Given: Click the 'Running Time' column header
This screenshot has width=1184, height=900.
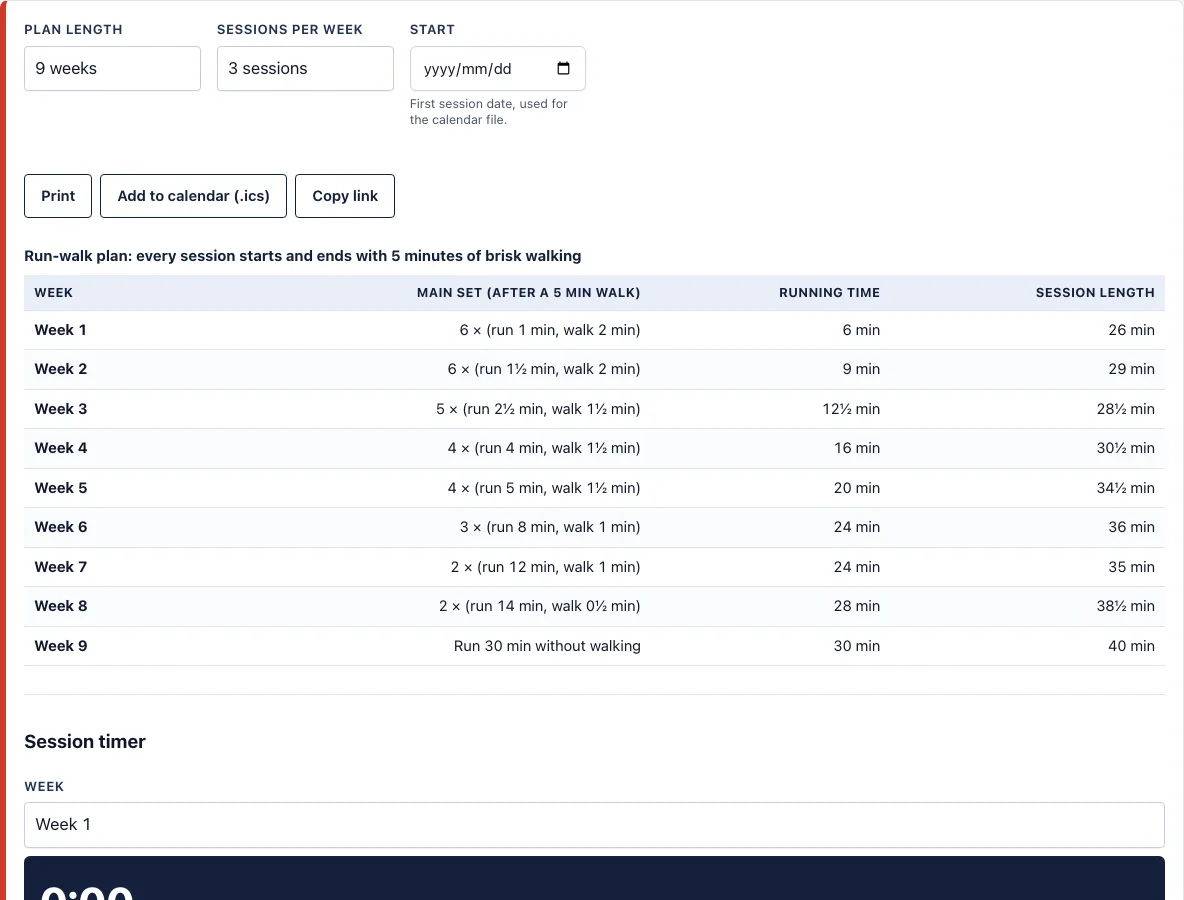Looking at the screenshot, I should tap(829, 293).
